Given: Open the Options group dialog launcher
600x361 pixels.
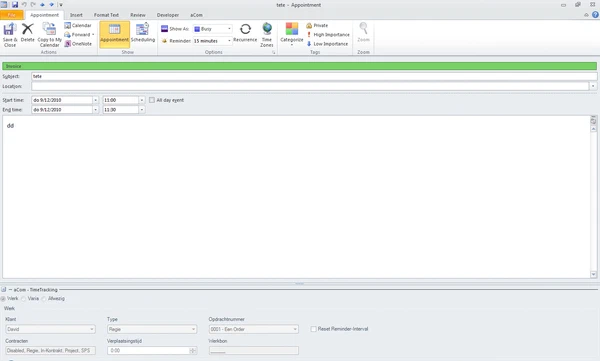Looking at the screenshot, I should click(274, 52).
